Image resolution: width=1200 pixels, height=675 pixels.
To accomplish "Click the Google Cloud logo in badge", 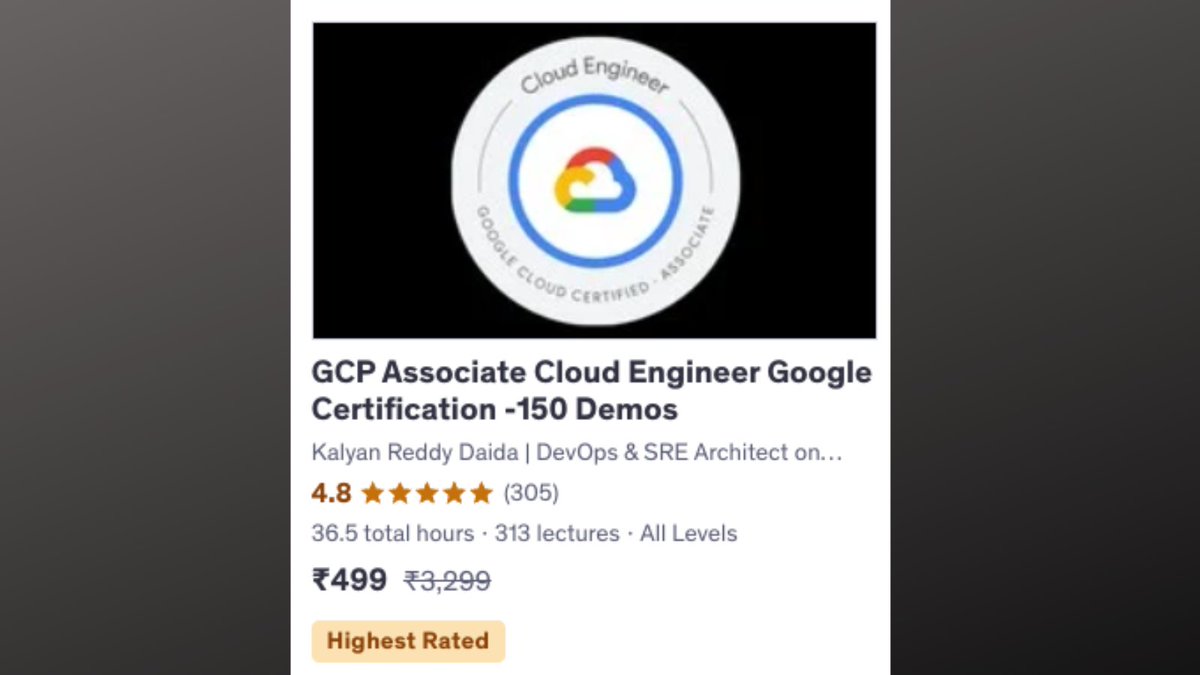I will [x=595, y=180].
